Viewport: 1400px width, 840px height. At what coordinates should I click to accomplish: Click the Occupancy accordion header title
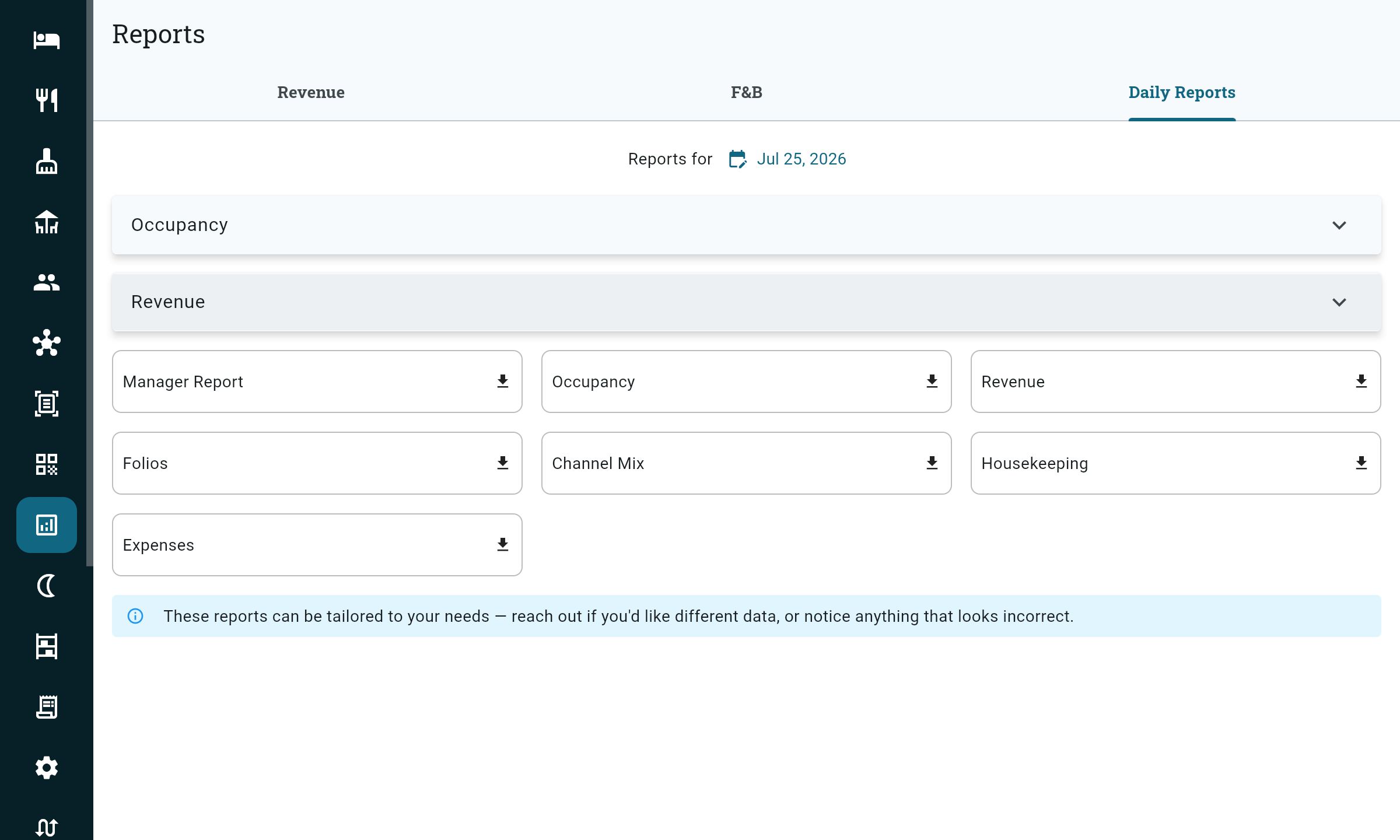tap(180, 225)
